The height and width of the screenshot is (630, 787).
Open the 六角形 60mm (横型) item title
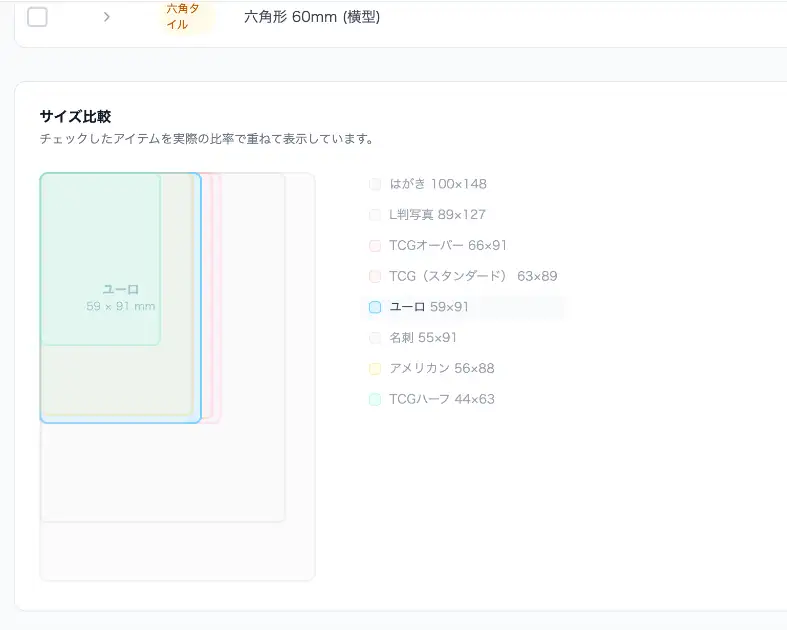click(311, 17)
